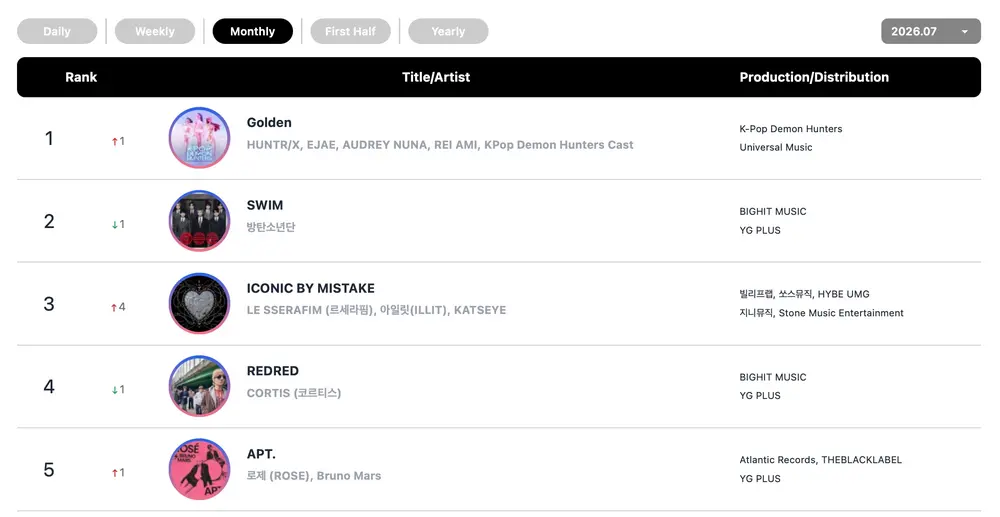Image resolution: width=1000 pixels, height=517 pixels.
Task: Click the dropdown arrow beside 2026.07
Action: (964, 32)
